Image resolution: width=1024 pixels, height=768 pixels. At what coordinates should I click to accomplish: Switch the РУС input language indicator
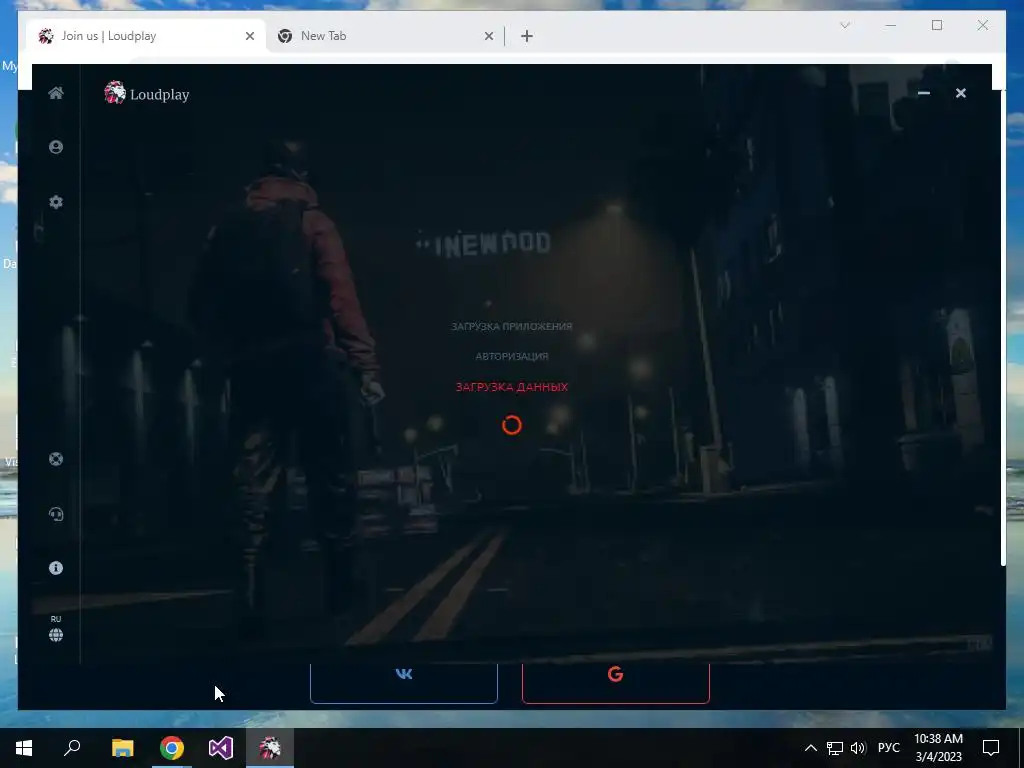888,748
